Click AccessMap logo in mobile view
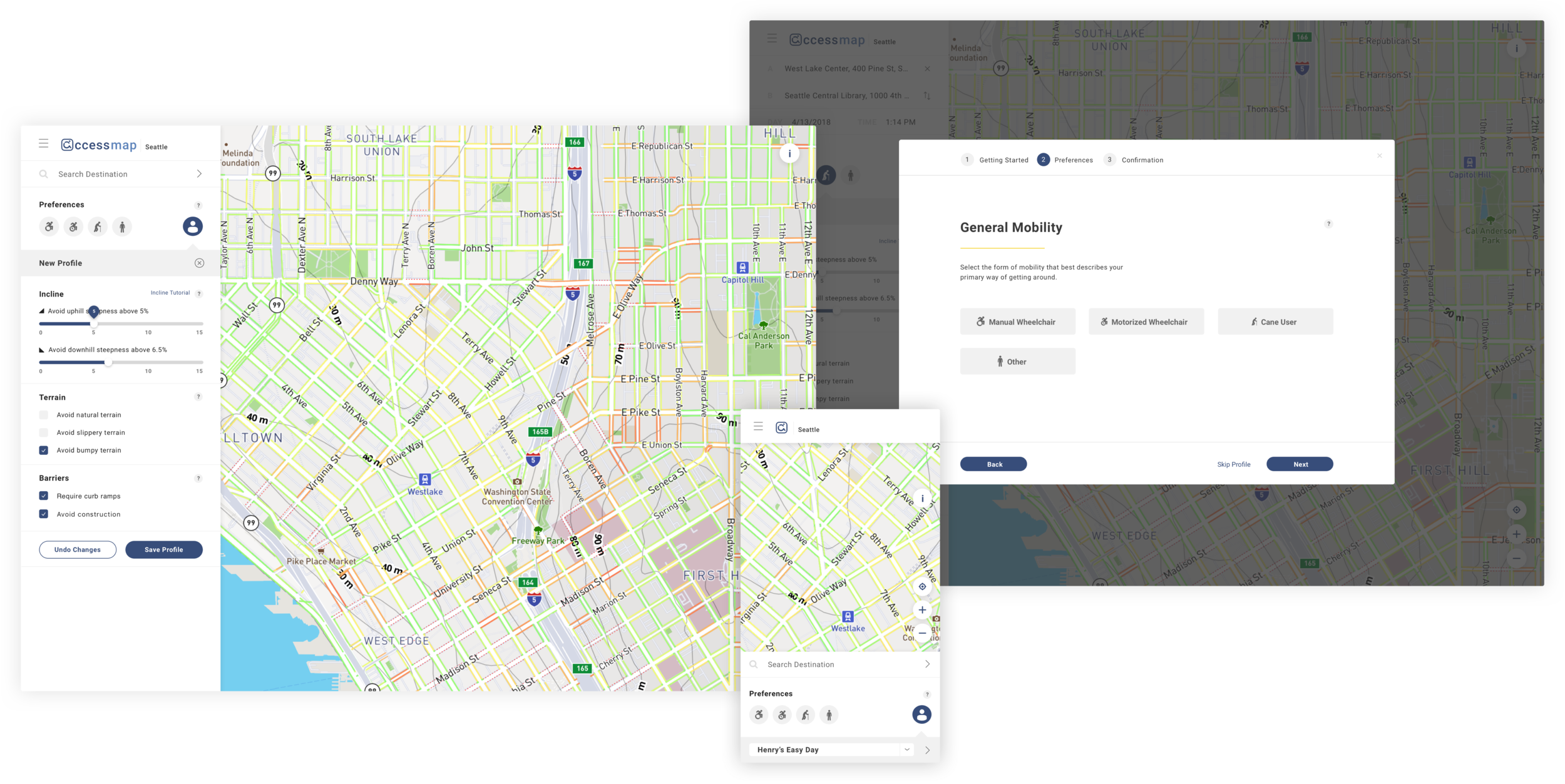The width and height of the screenshot is (1565, 784). (781, 427)
